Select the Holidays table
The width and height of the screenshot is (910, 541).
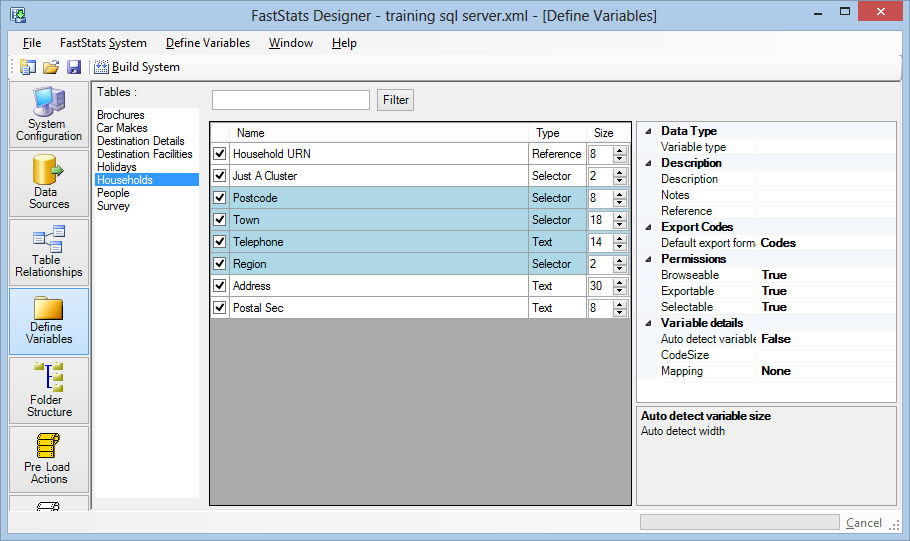click(117, 167)
